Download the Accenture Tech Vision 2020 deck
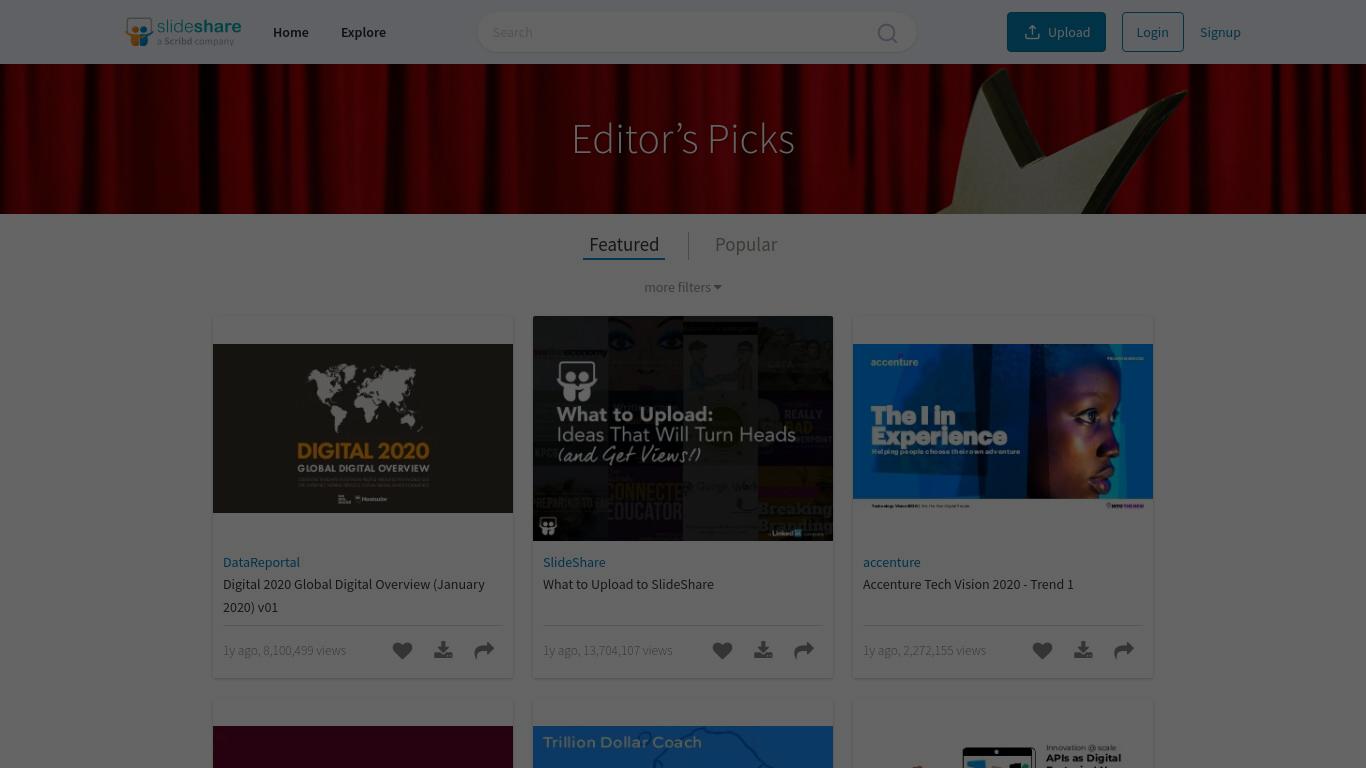Viewport: 1366px width, 768px height. click(1083, 651)
